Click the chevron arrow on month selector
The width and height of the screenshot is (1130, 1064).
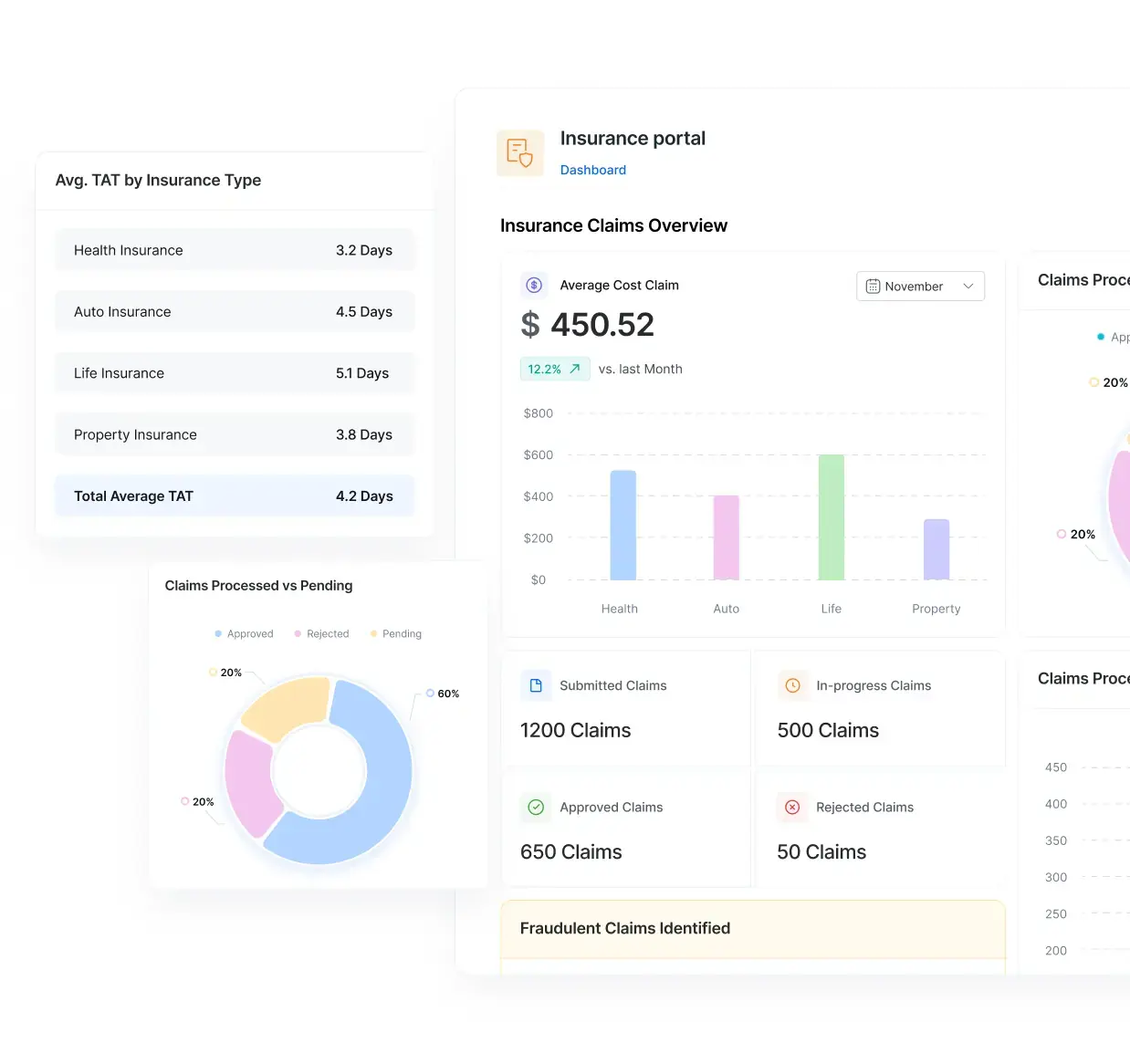tap(968, 287)
